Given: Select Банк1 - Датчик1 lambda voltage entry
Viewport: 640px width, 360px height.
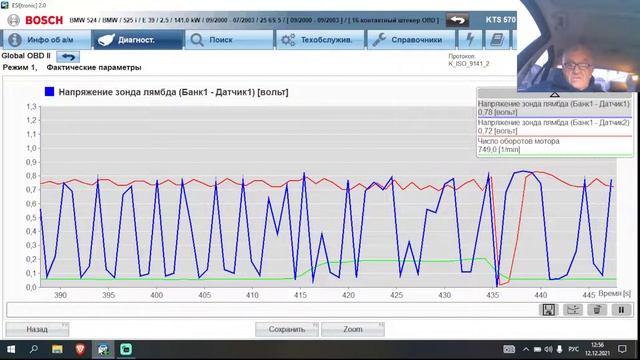Looking at the screenshot, I should pyautogui.click(x=555, y=108).
